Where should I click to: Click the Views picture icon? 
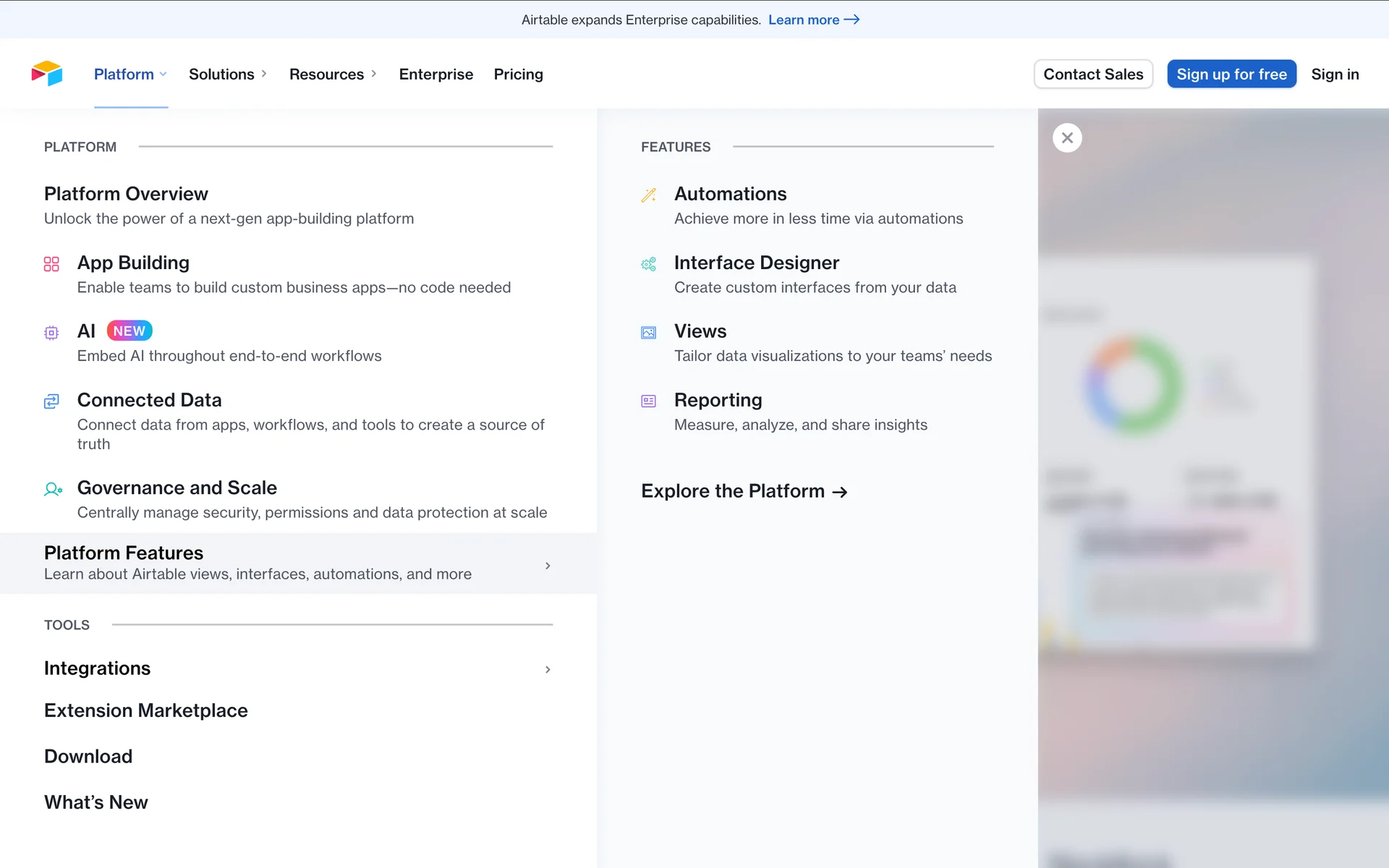click(x=648, y=333)
